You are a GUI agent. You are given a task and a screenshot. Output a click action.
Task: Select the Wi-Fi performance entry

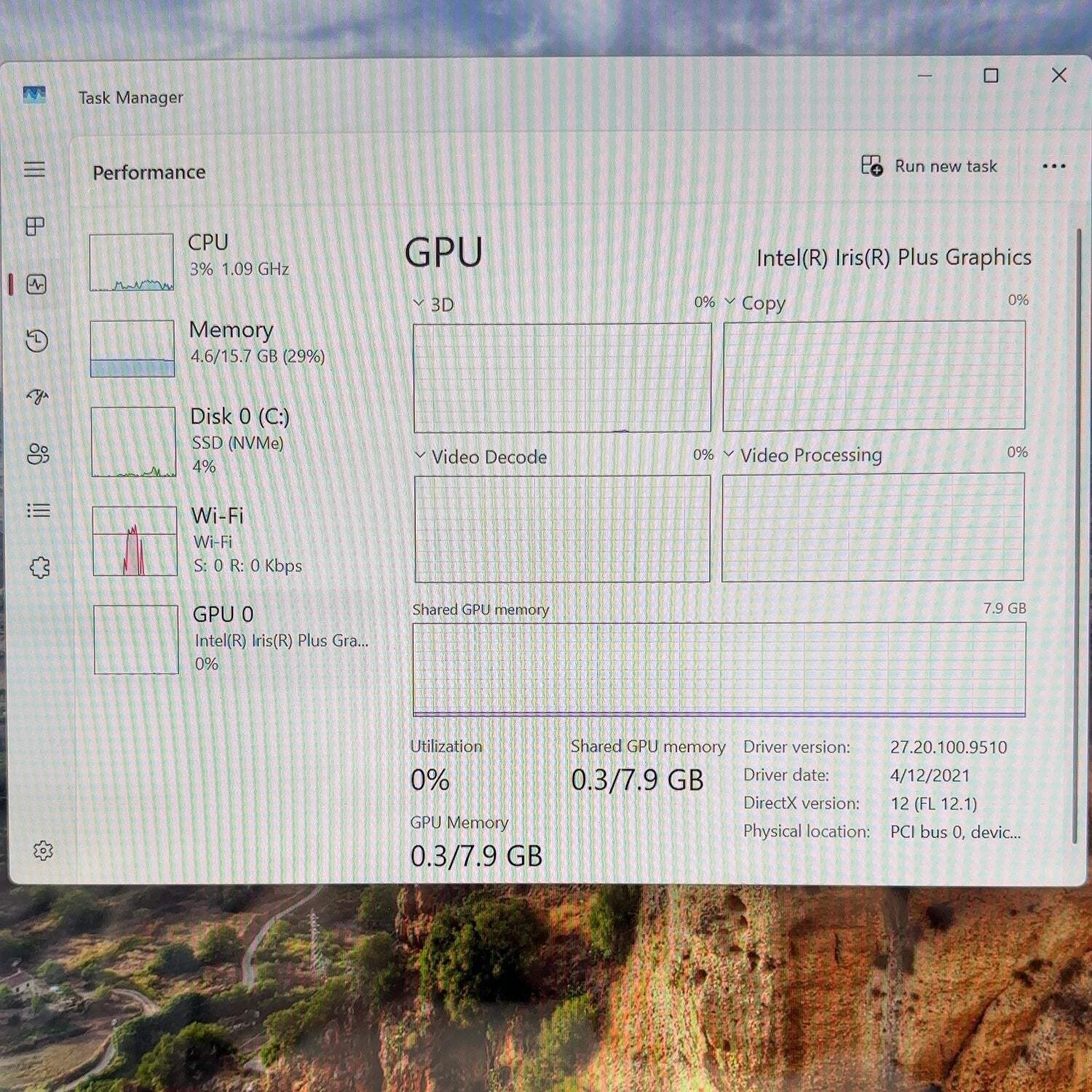pos(233,541)
